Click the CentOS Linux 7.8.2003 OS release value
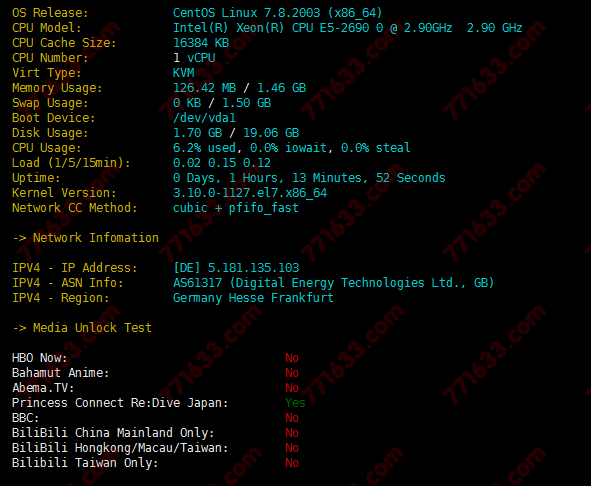The width and height of the screenshot is (591, 486). click(x=277, y=13)
